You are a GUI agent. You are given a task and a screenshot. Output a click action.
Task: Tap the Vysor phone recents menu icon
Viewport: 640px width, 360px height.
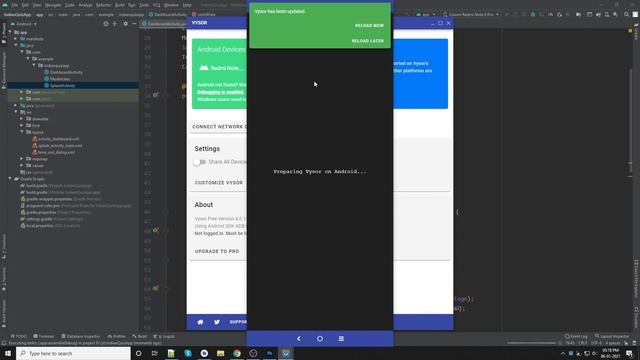[341, 338]
